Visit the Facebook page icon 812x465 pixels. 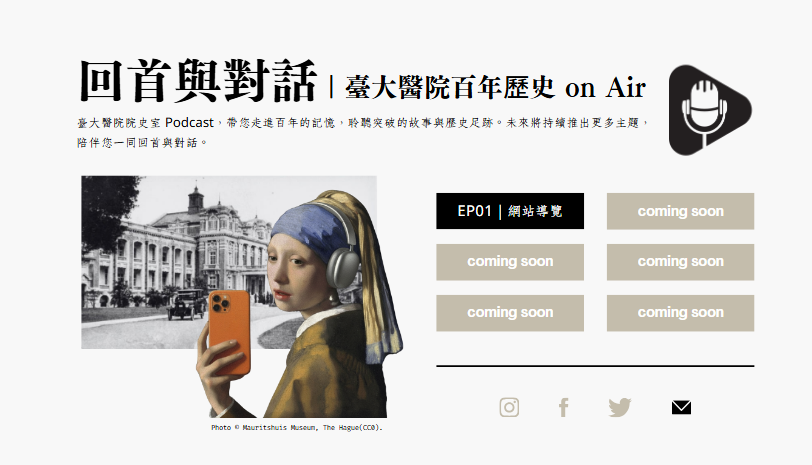click(x=564, y=408)
